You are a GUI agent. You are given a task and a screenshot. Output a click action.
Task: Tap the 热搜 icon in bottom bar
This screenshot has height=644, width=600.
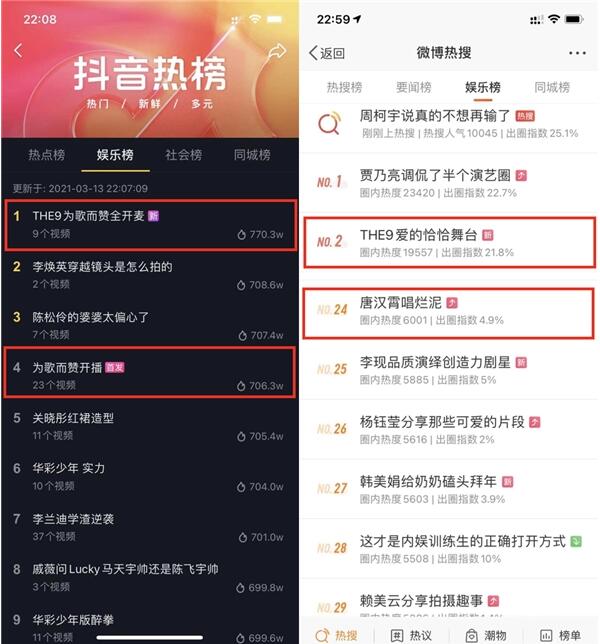323,635
